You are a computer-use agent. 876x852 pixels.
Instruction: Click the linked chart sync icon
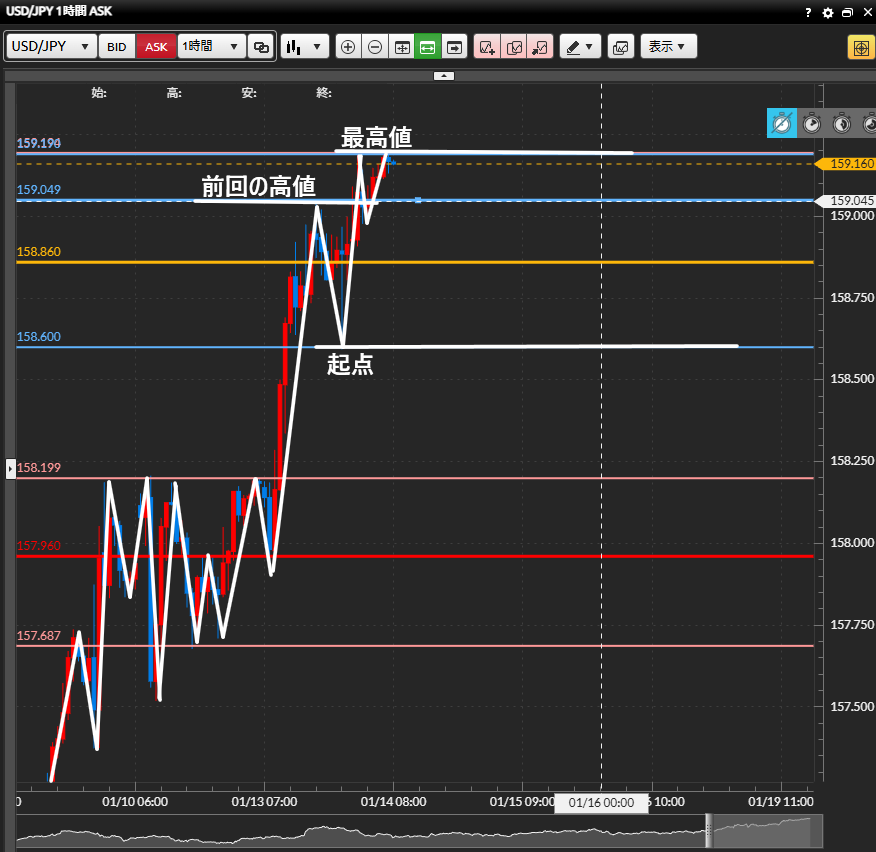click(x=261, y=47)
